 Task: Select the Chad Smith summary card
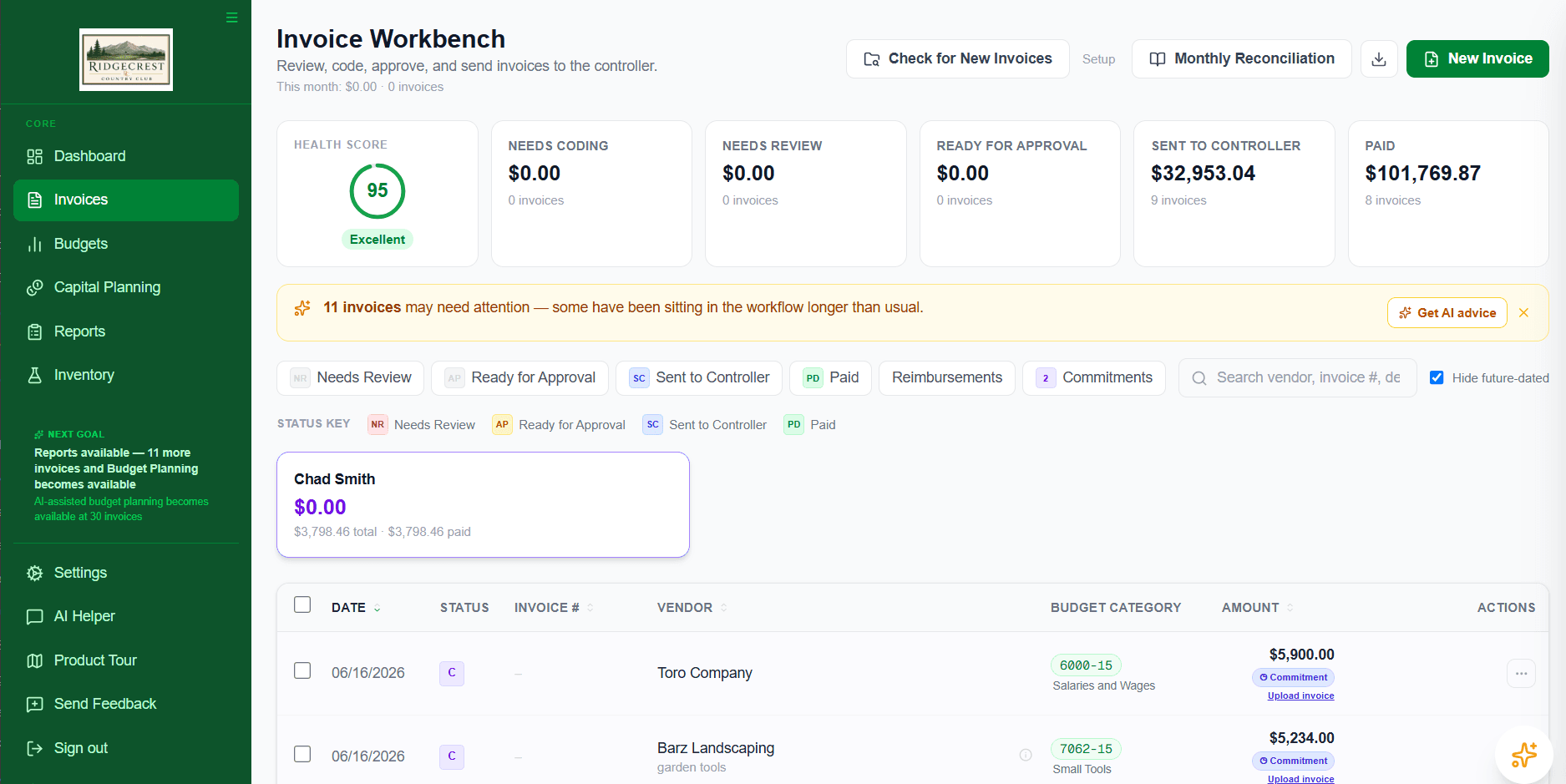pyautogui.click(x=483, y=505)
